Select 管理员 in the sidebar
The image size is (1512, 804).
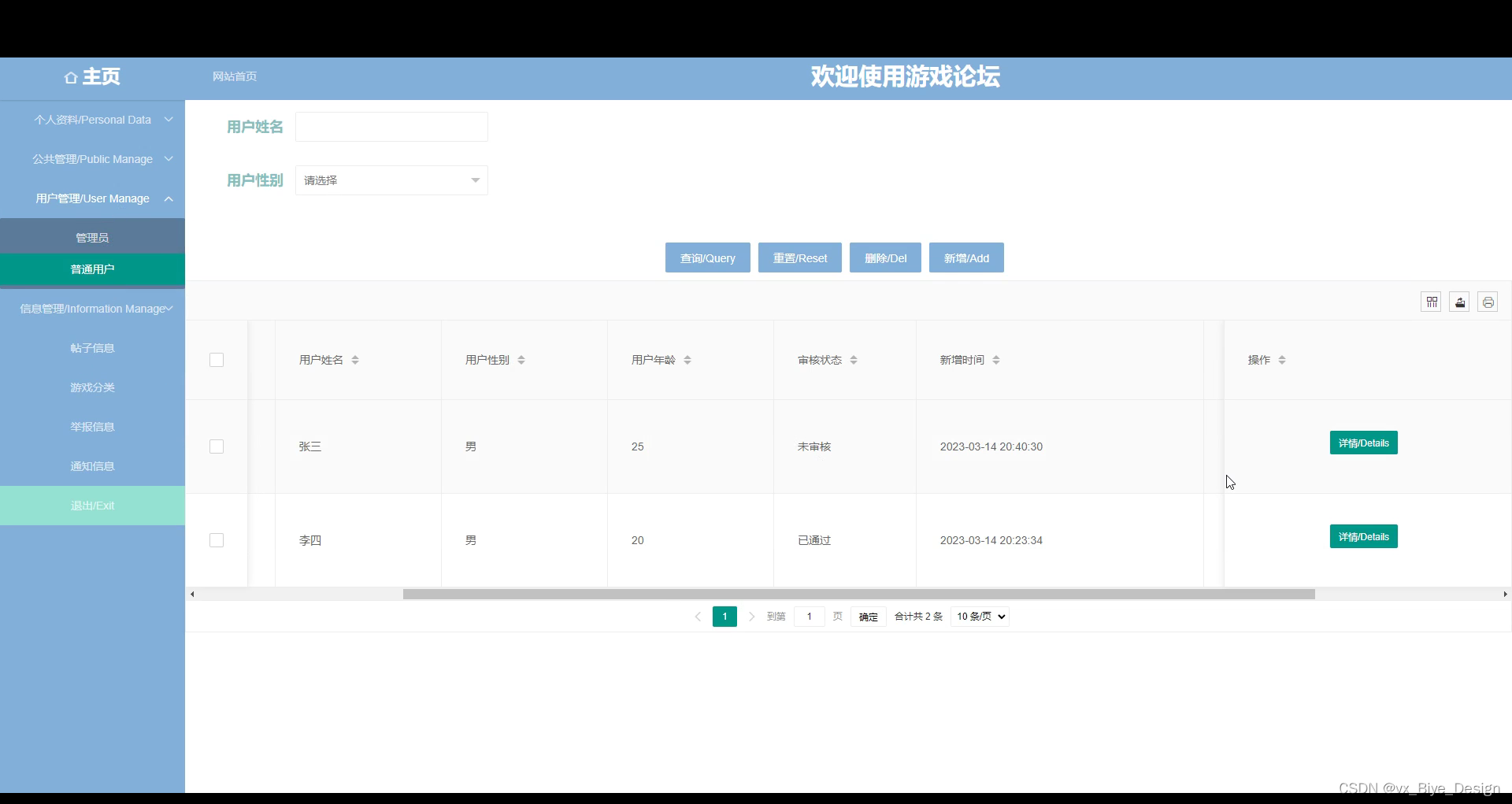click(x=92, y=238)
